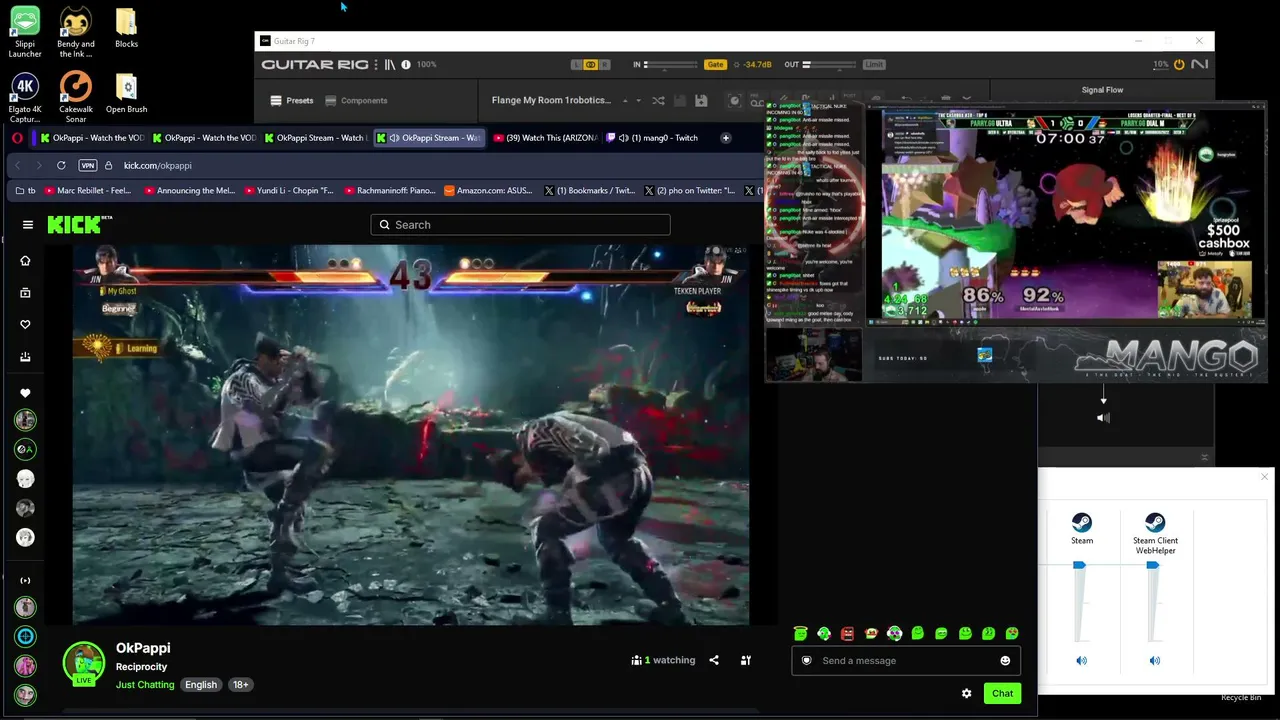
Task: Open the Open Brush desktop icon
Action: pyautogui.click(x=126, y=94)
